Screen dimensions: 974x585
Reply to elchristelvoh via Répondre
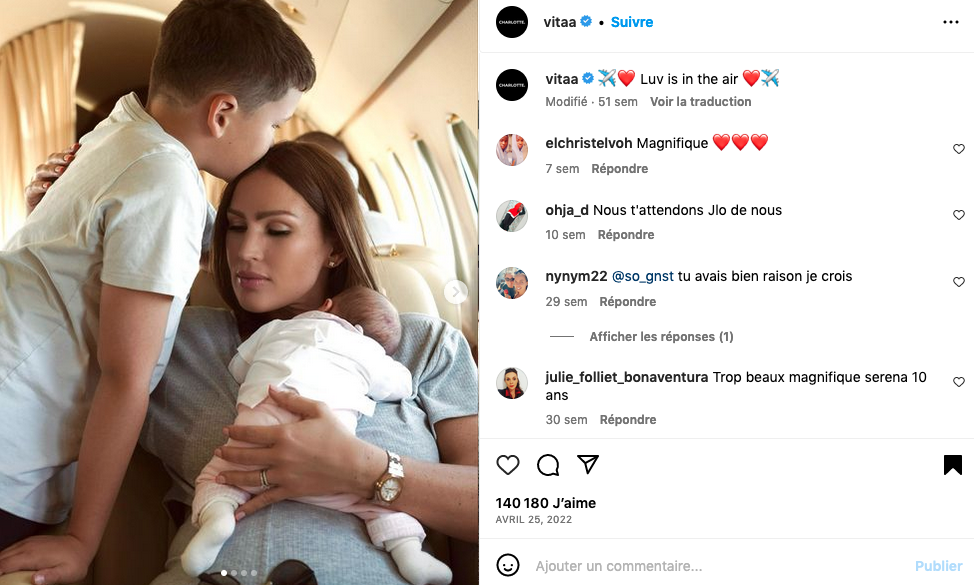[x=619, y=169]
